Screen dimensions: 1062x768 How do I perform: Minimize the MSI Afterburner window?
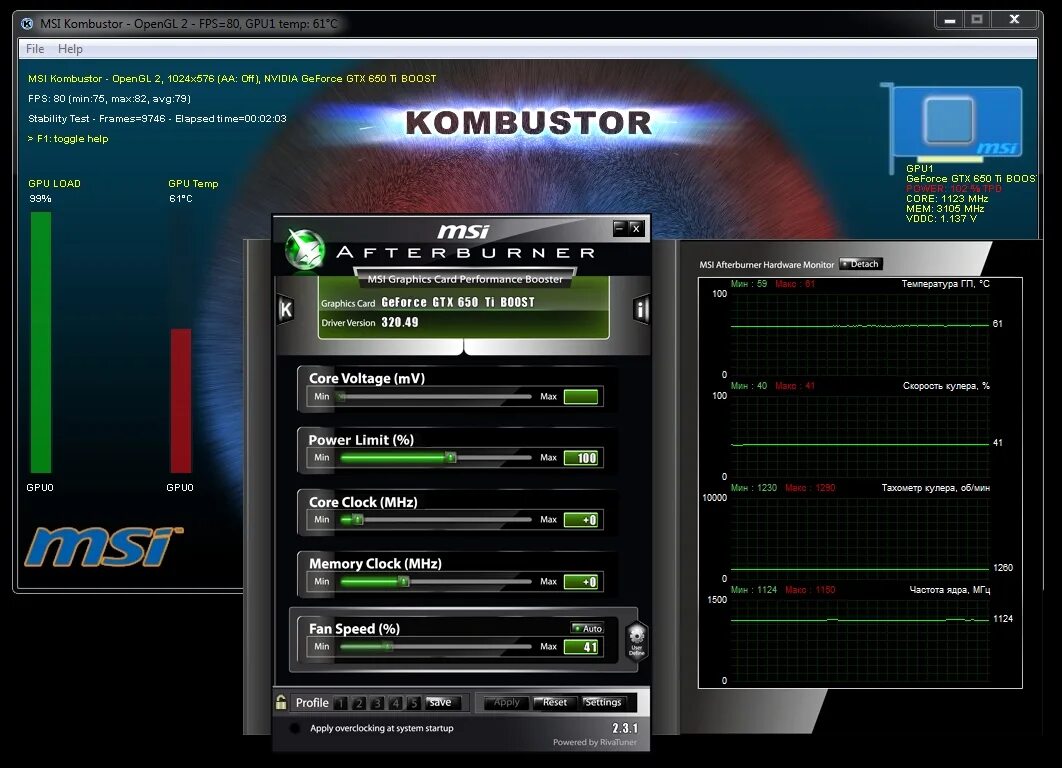[619, 228]
